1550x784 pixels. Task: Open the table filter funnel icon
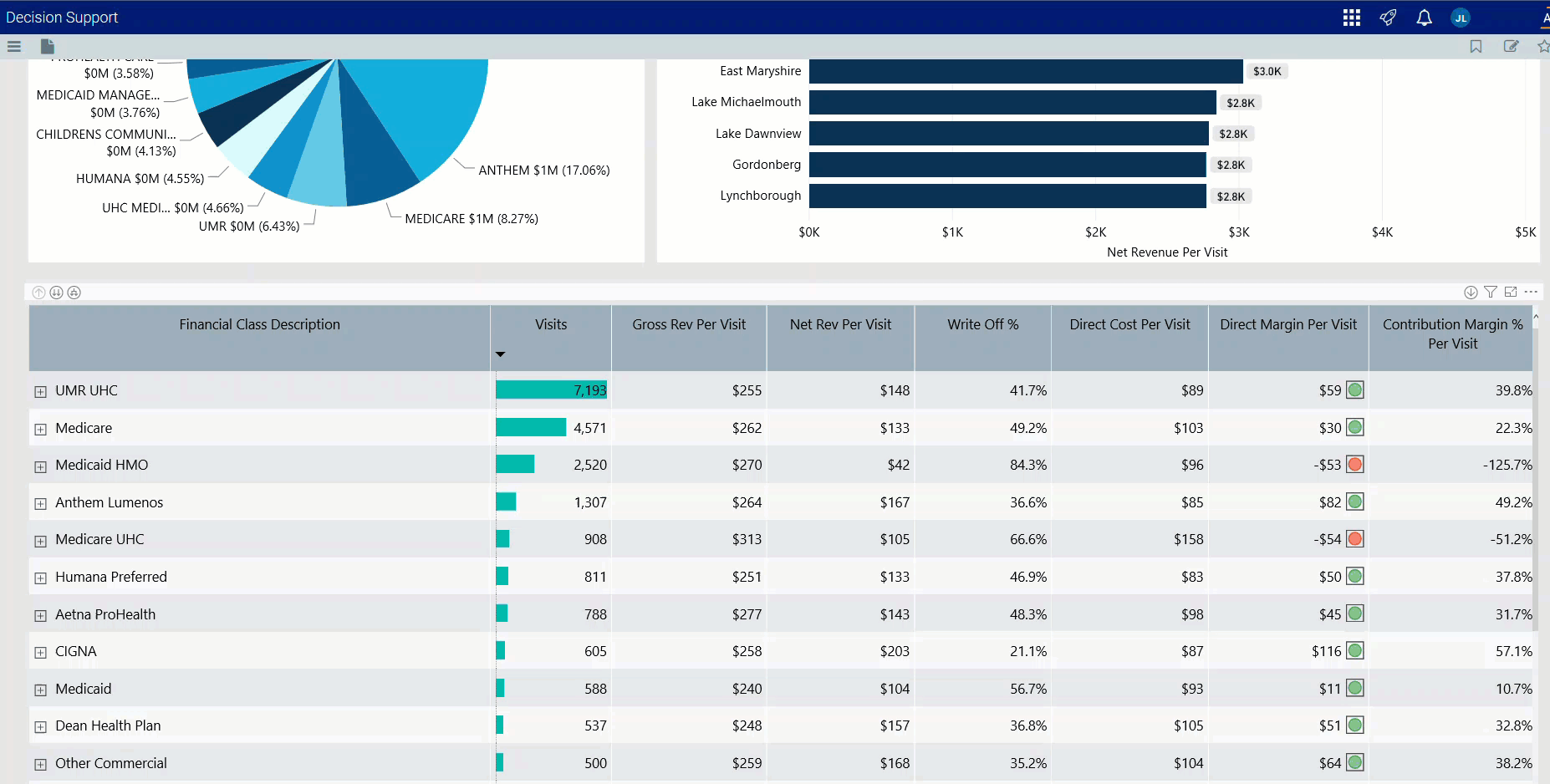[1491, 292]
